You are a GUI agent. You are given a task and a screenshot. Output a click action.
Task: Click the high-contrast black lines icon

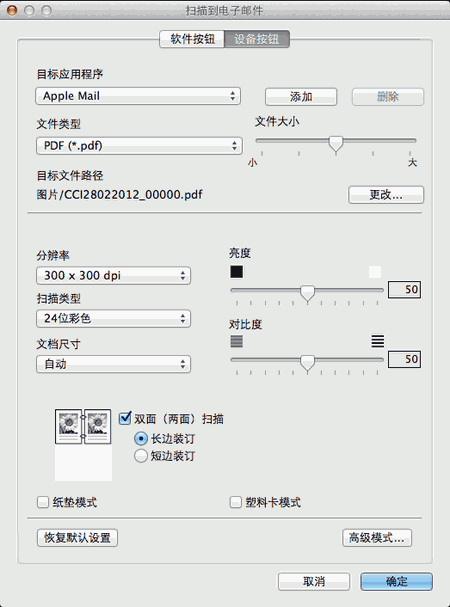[x=378, y=341]
